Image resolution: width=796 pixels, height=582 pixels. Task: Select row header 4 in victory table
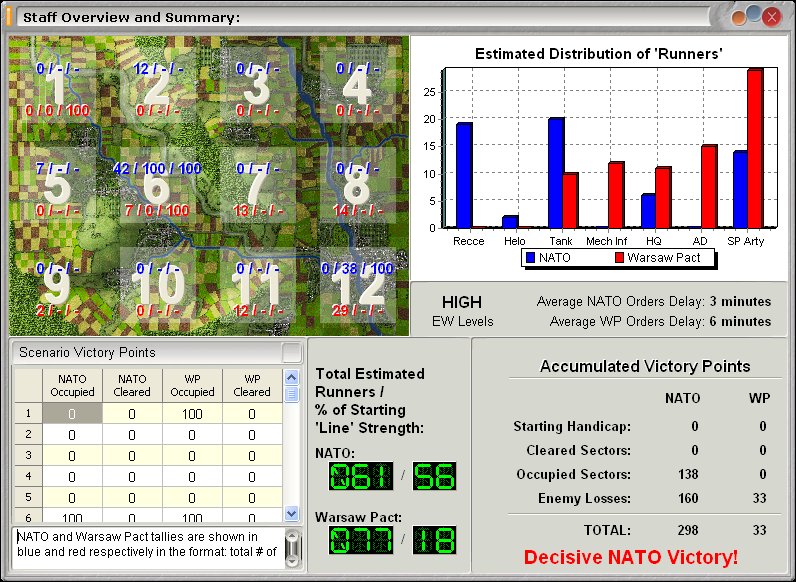click(x=28, y=476)
